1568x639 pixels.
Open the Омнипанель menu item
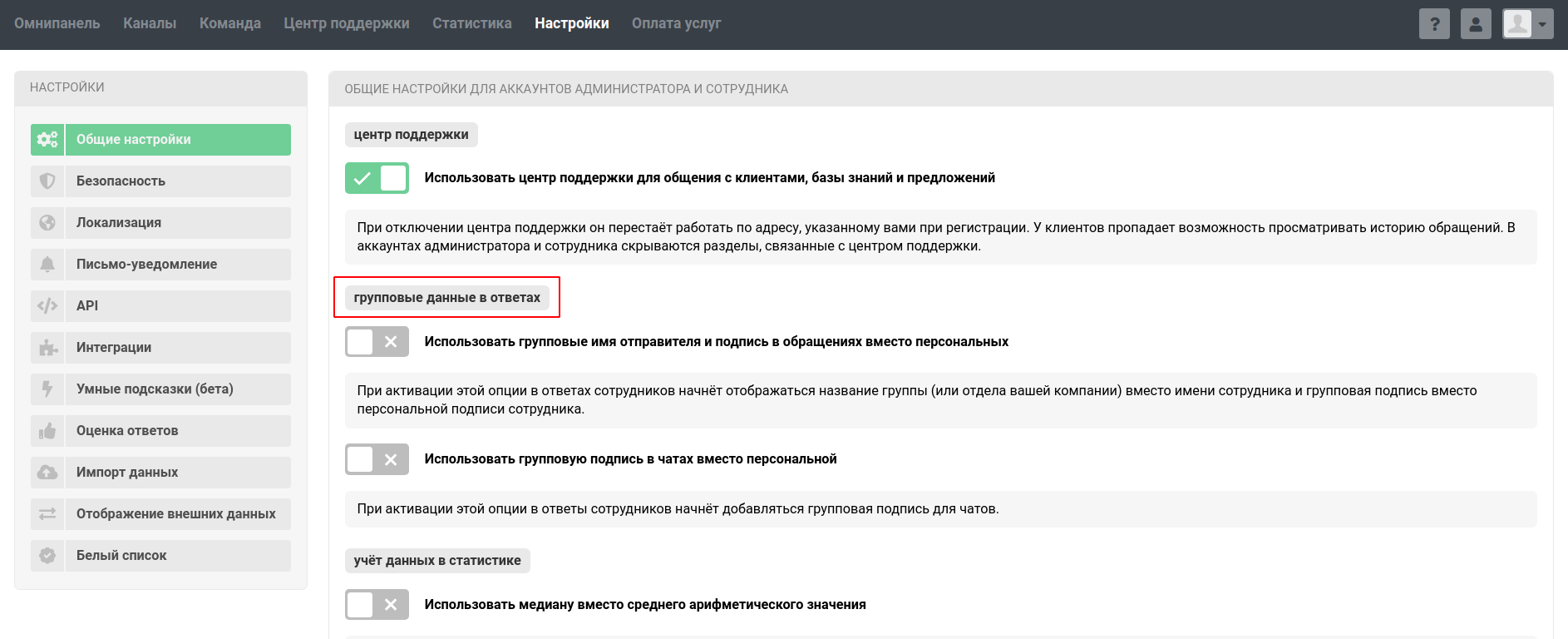tap(57, 23)
